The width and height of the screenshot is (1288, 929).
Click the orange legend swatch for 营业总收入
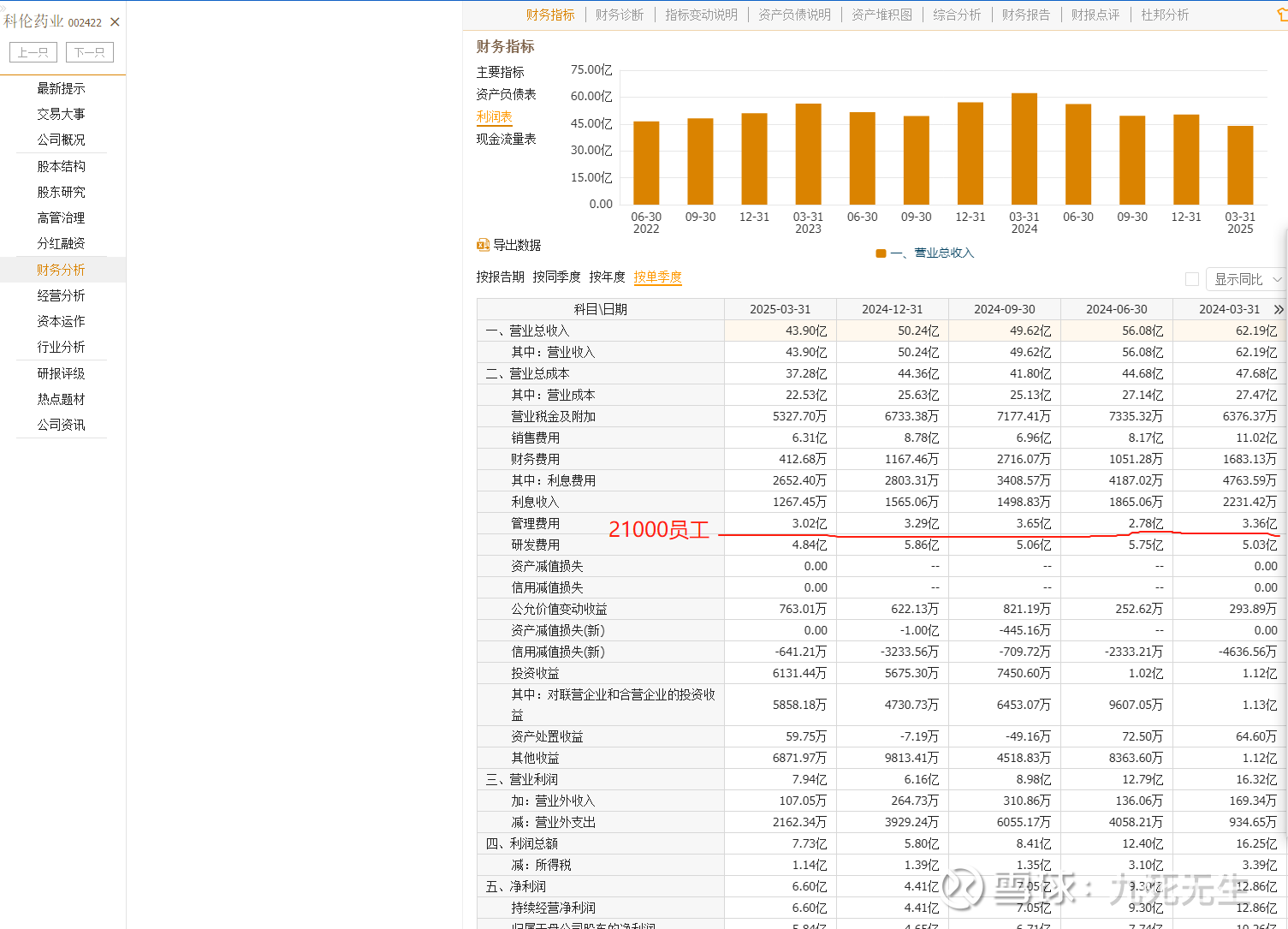pos(881,253)
